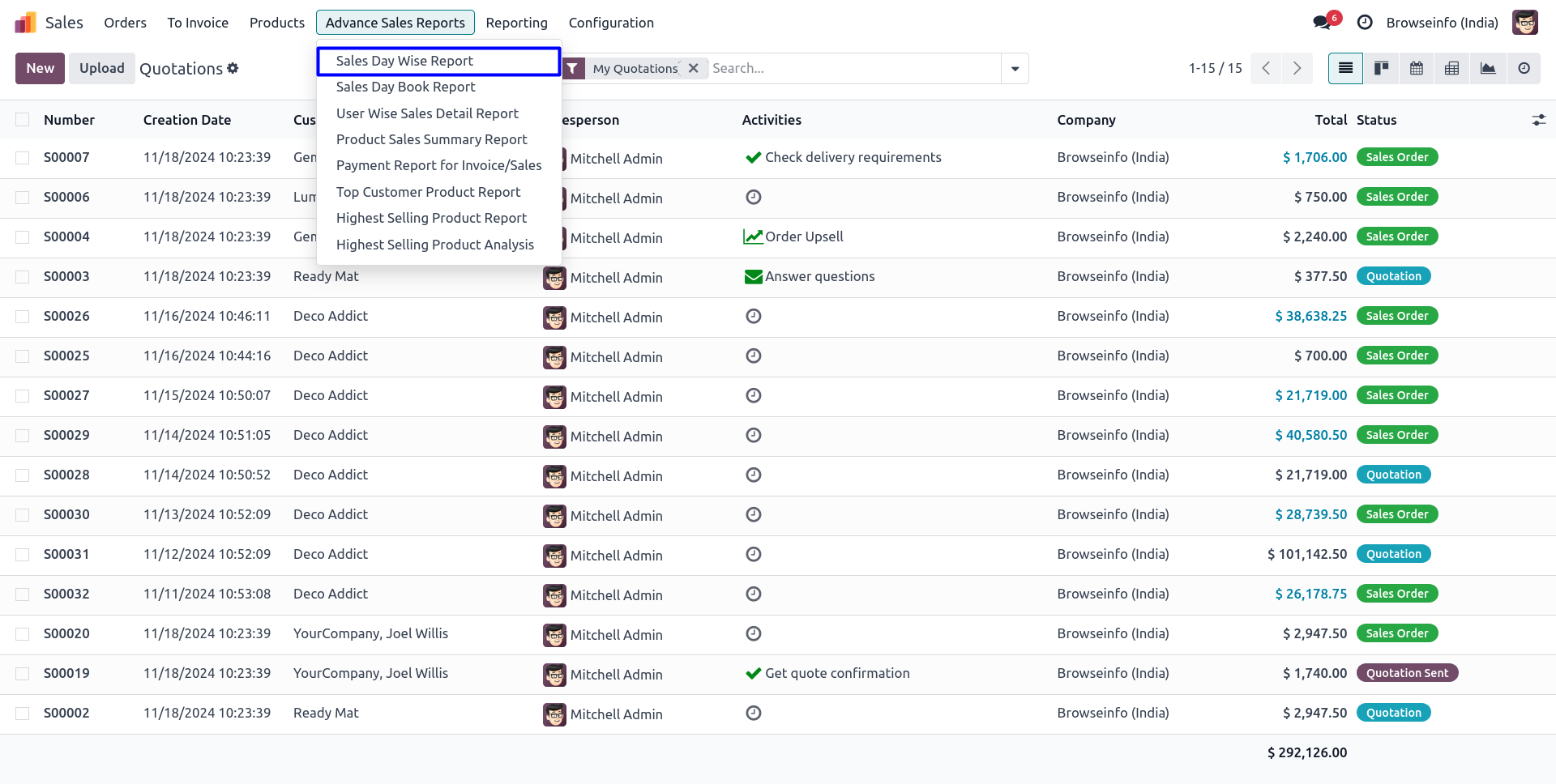This screenshot has width=1556, height=784.
Task: Select the checkbox for order S00007
Action: point(23,158)
